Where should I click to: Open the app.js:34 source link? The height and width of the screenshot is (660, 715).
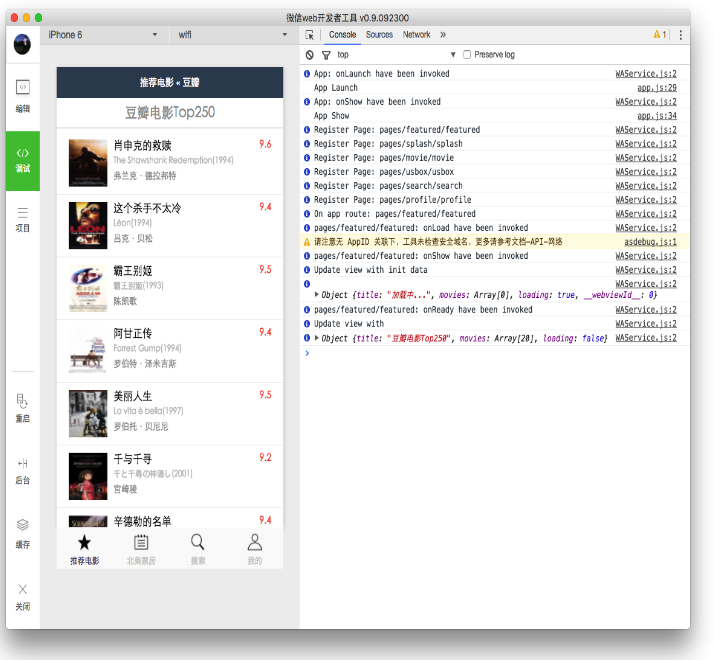click(x=657, y=116)
